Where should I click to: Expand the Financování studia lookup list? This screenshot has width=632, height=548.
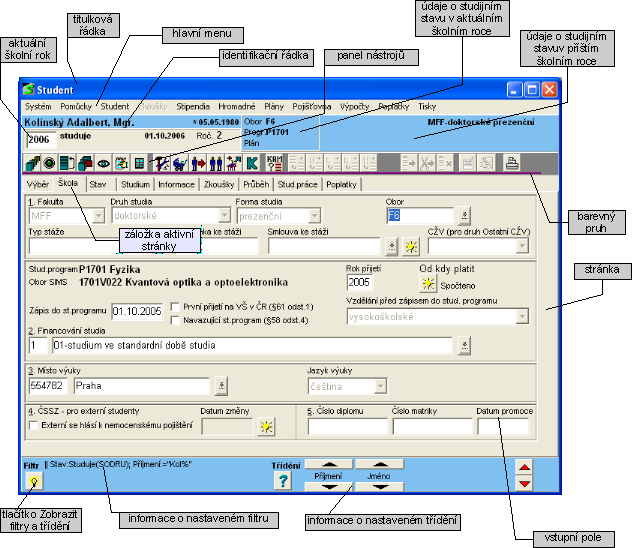pos(463,346)
